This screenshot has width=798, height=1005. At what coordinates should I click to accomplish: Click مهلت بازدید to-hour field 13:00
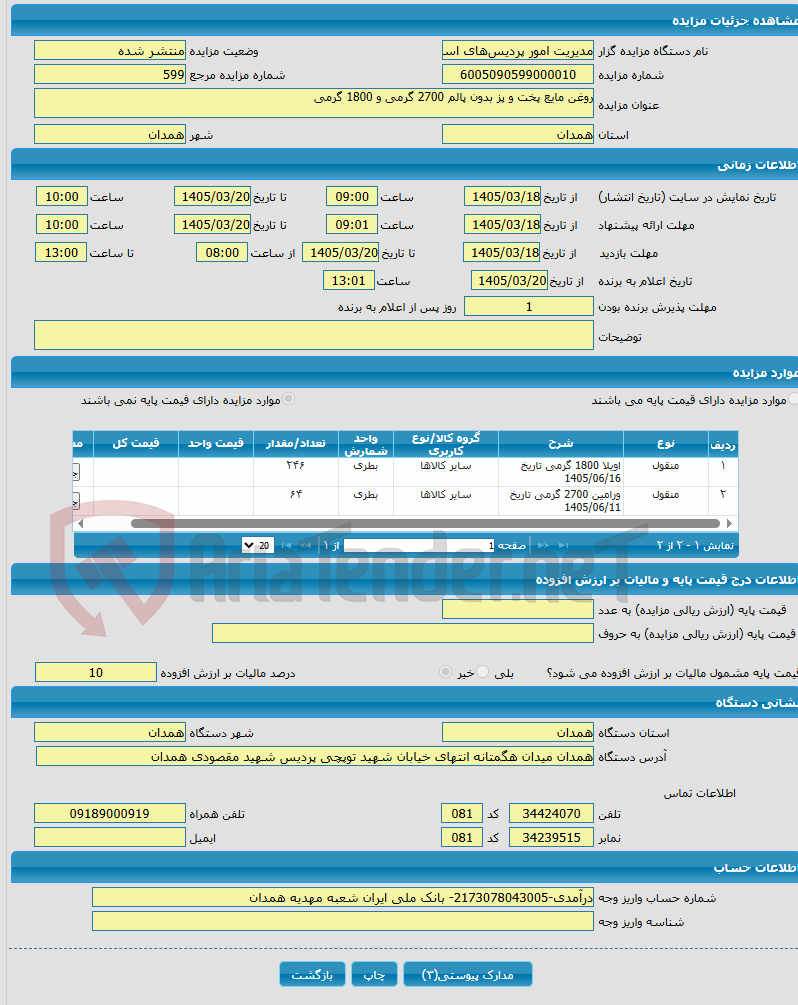click(x=61, y=253)
